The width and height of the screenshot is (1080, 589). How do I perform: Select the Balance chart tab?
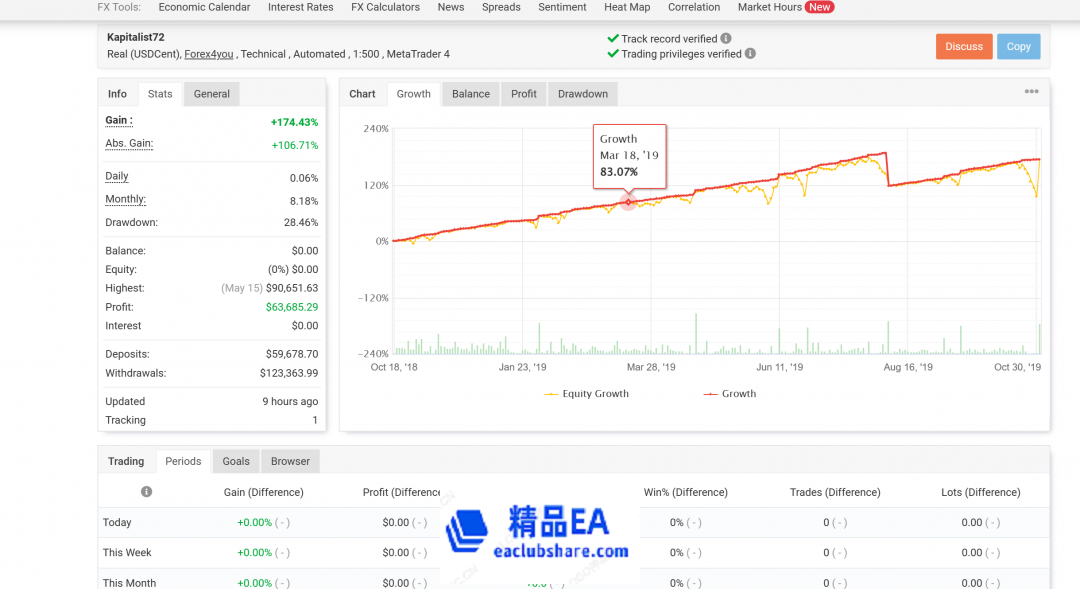point(470,93)
